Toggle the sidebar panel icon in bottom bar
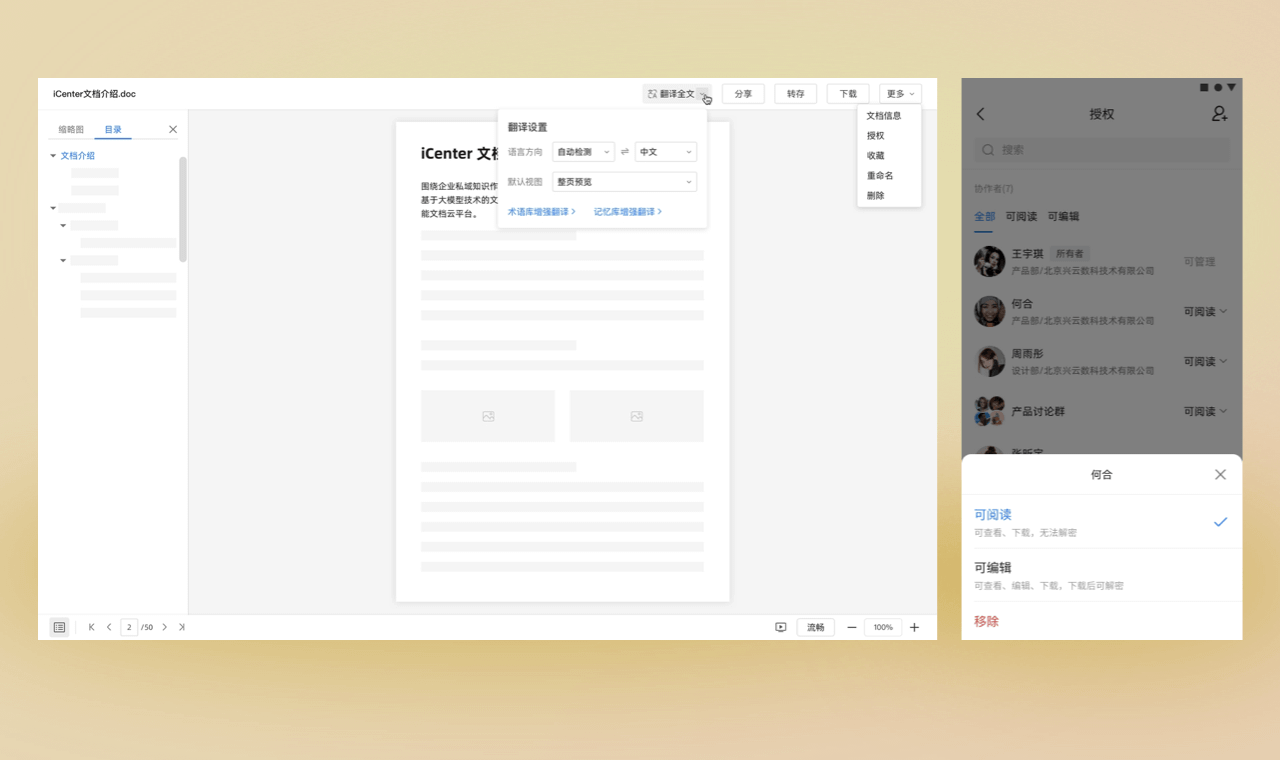The height and width of the screenshot is (760, 1280). (59, 627)
